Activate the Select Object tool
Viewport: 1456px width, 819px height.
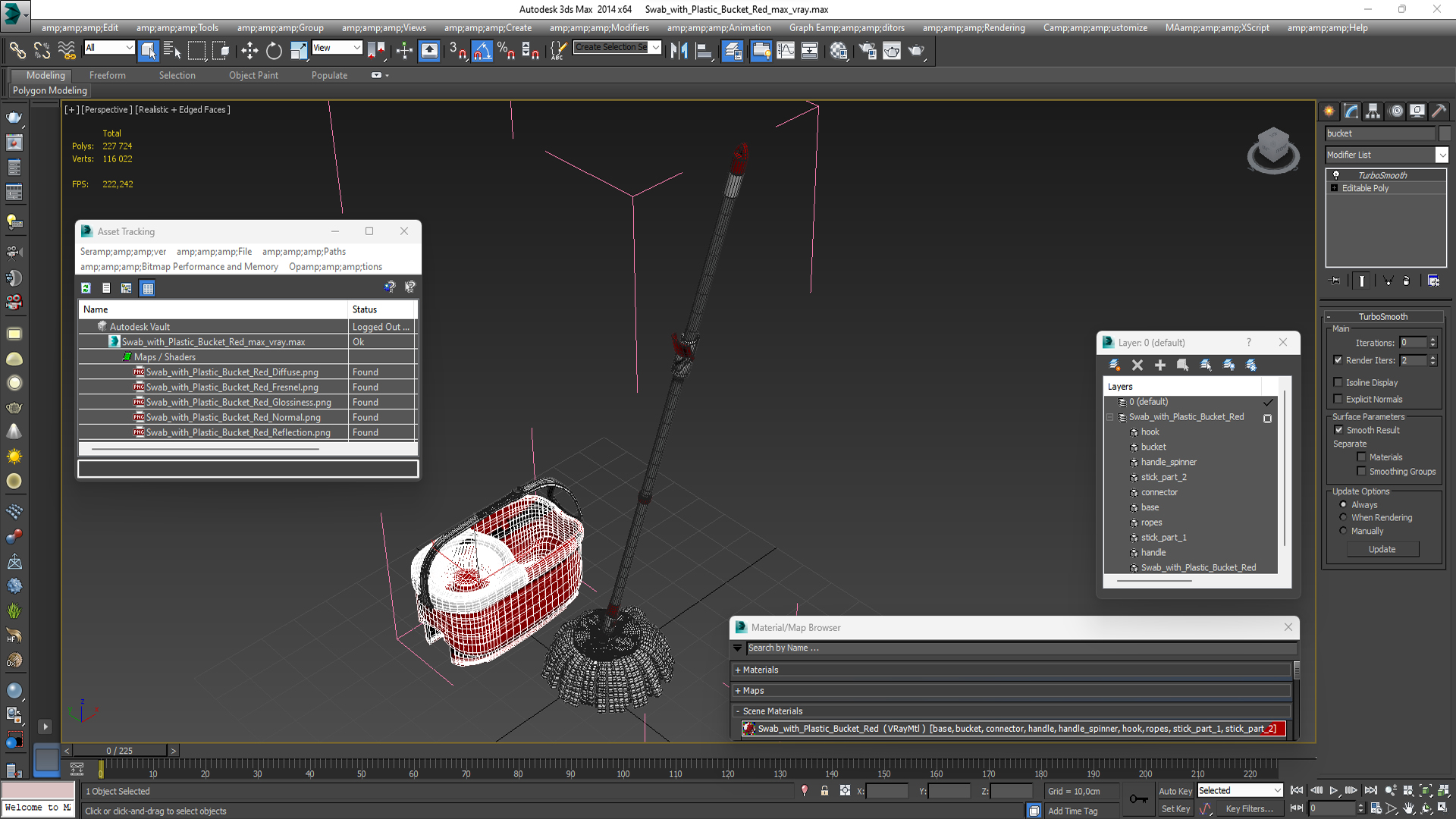pyautogui.click(x=149, y=51)
